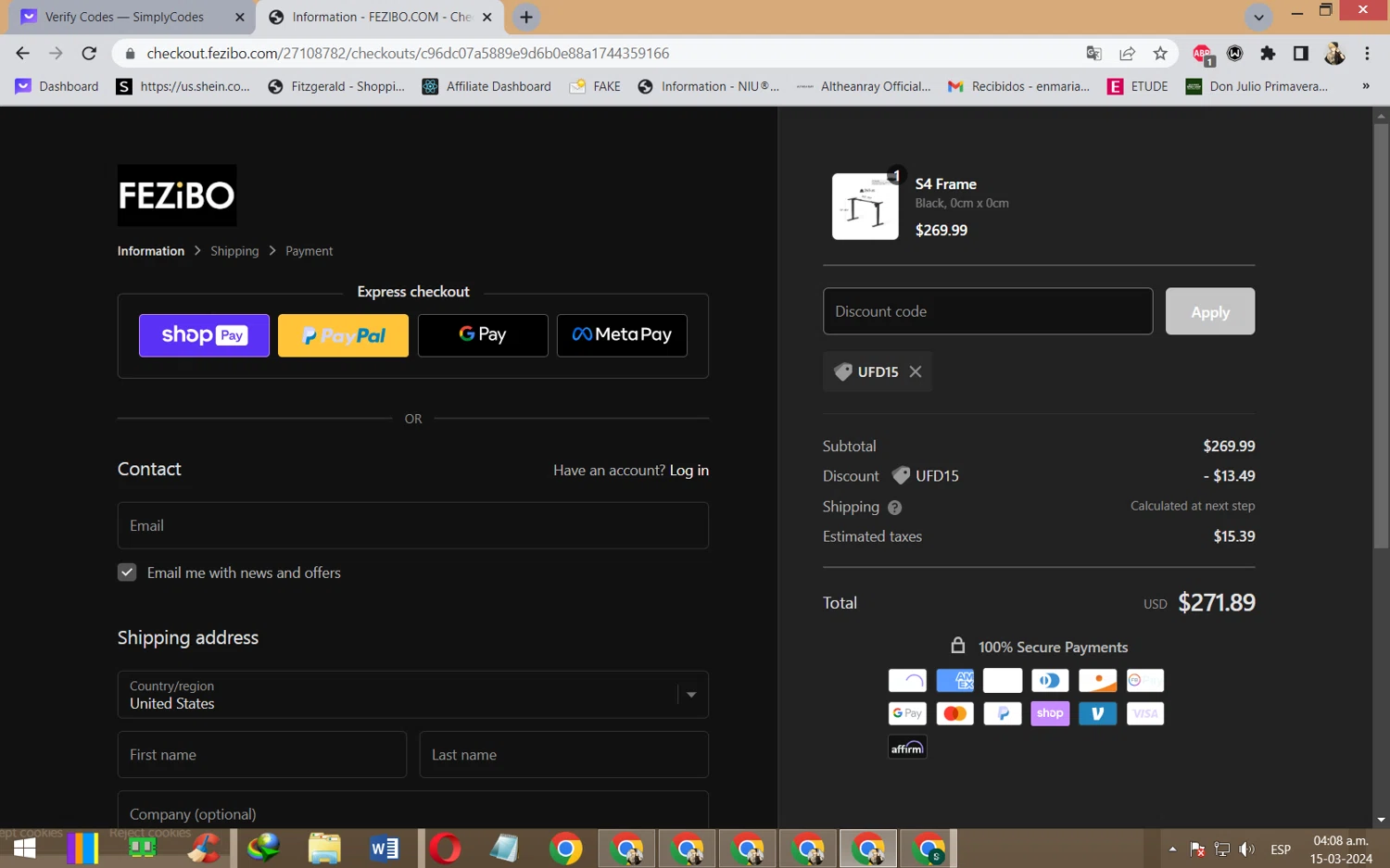
Task: Click the Shop Pay express checkout button
Action: tap(204, 335)
